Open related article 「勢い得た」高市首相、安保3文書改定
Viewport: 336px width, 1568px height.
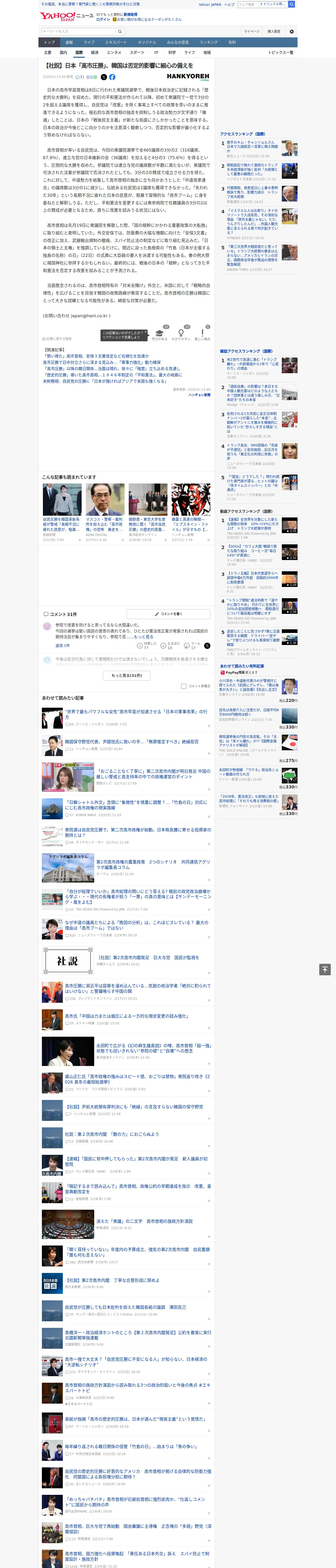click(x=96, y=356)
